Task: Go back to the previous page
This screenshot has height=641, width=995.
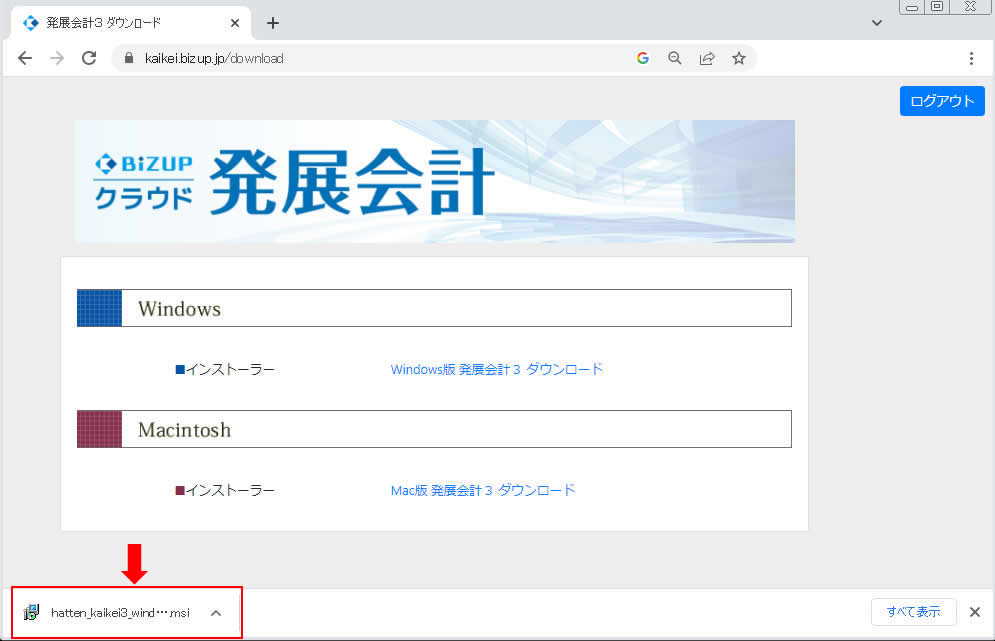Action: [25, 58]
